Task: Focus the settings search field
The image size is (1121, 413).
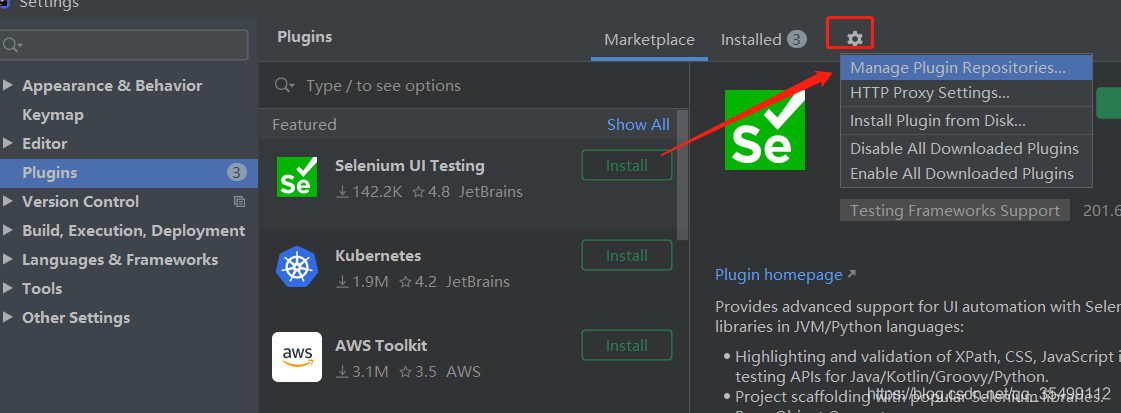Action: (x=124, y=45)
